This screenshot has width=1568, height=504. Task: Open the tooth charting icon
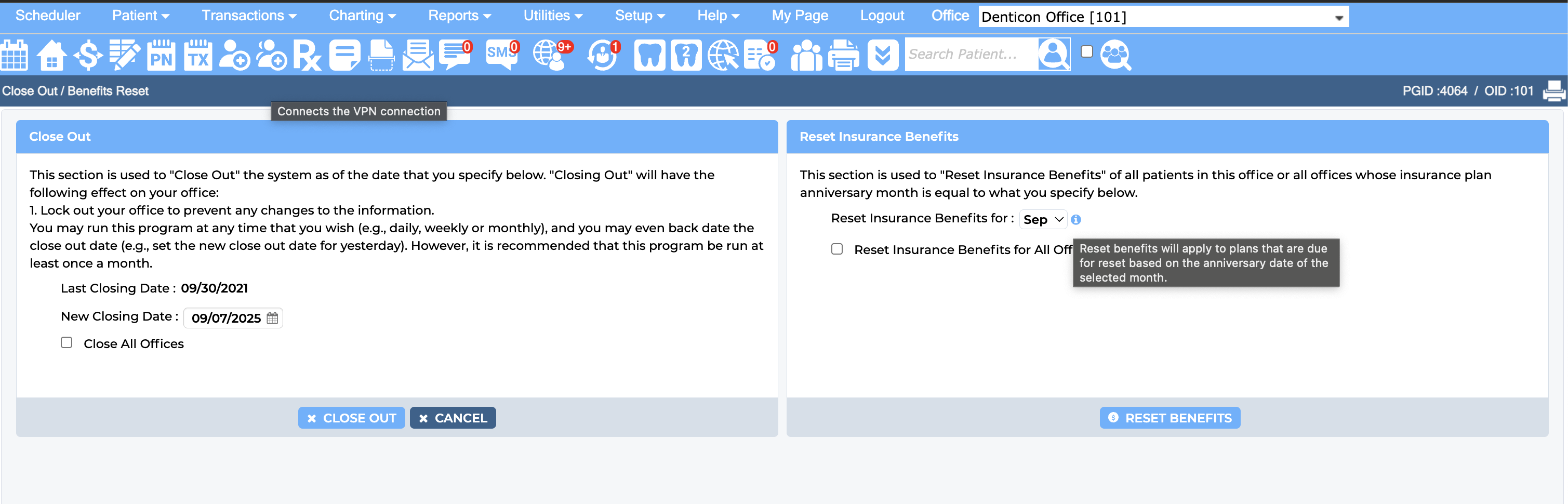pos(649,55)
